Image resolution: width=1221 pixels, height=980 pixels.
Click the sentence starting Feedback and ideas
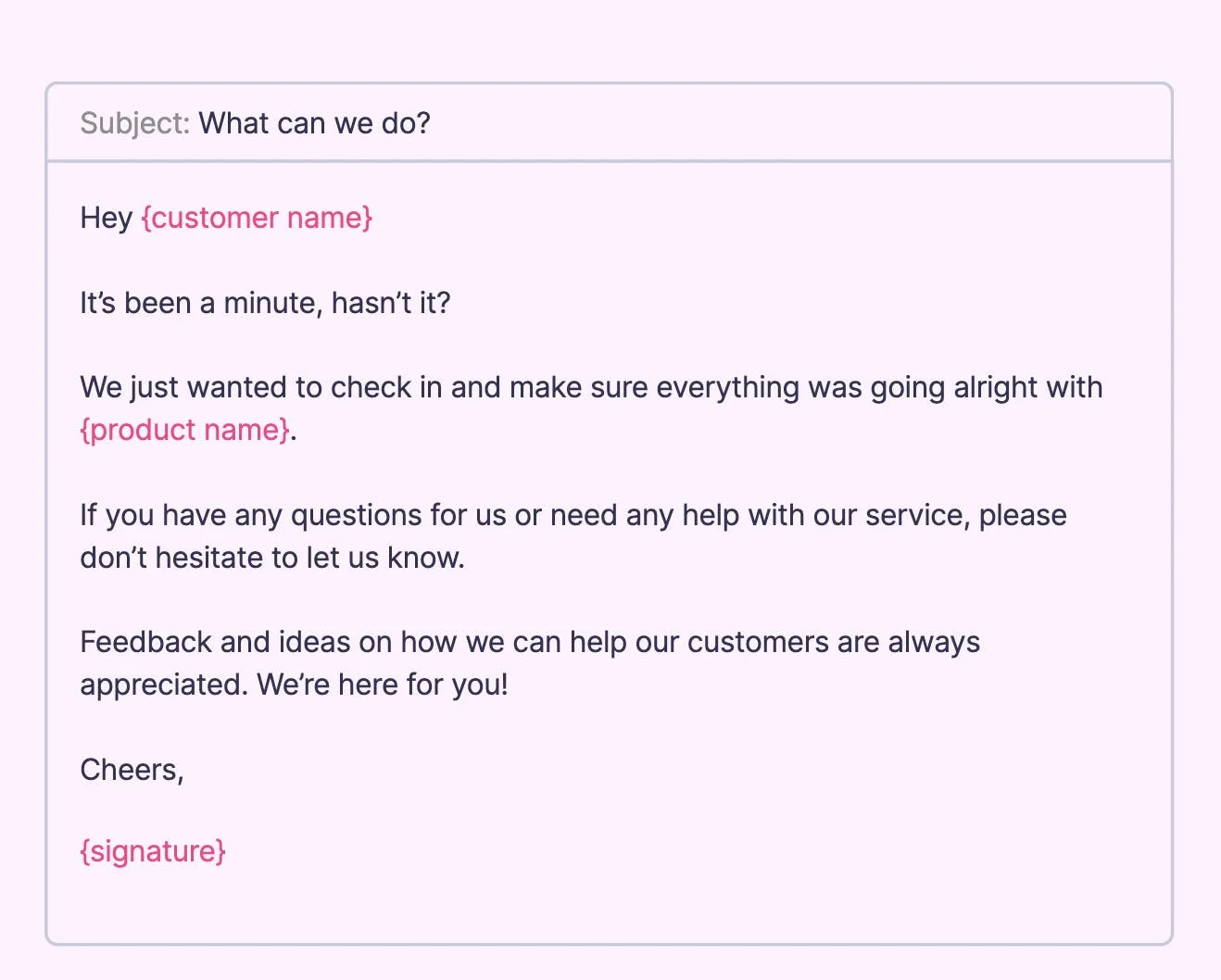point(530,663)
